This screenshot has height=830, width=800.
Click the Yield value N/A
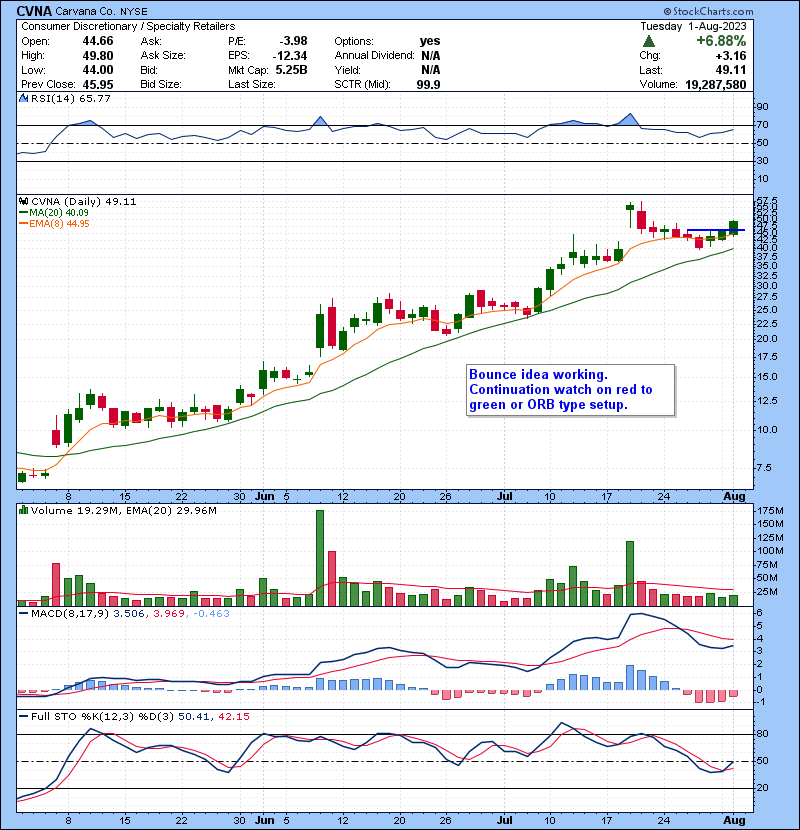coord(431,70)
